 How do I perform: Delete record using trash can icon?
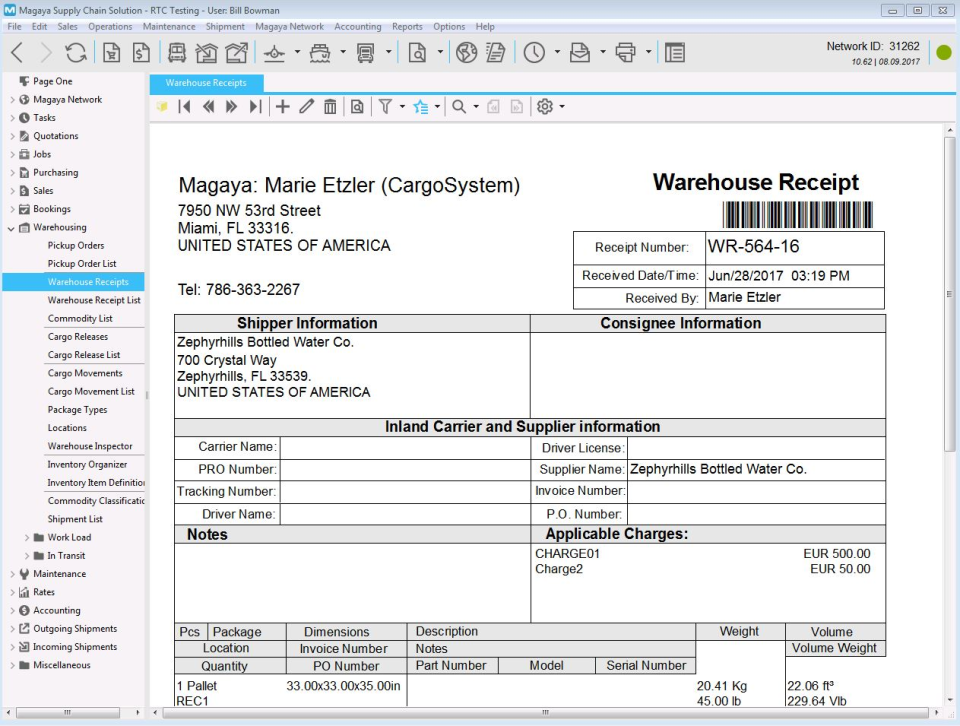coord(330,107)
